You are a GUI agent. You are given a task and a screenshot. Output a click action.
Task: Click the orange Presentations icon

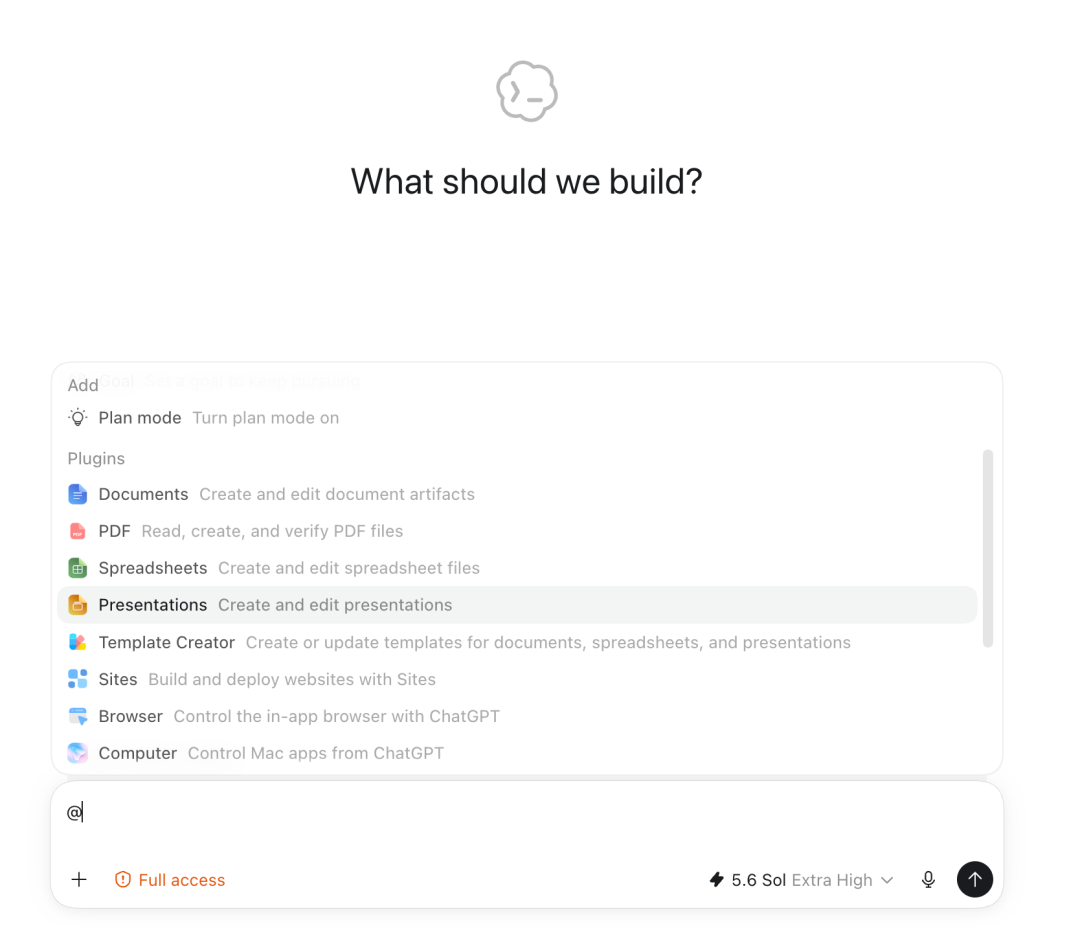point(78,605)
